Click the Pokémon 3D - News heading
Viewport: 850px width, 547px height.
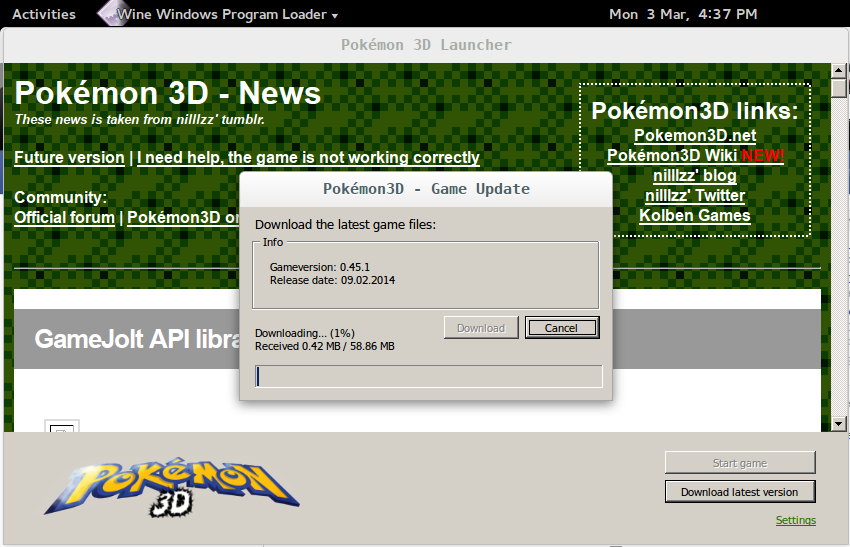(168, 93)
